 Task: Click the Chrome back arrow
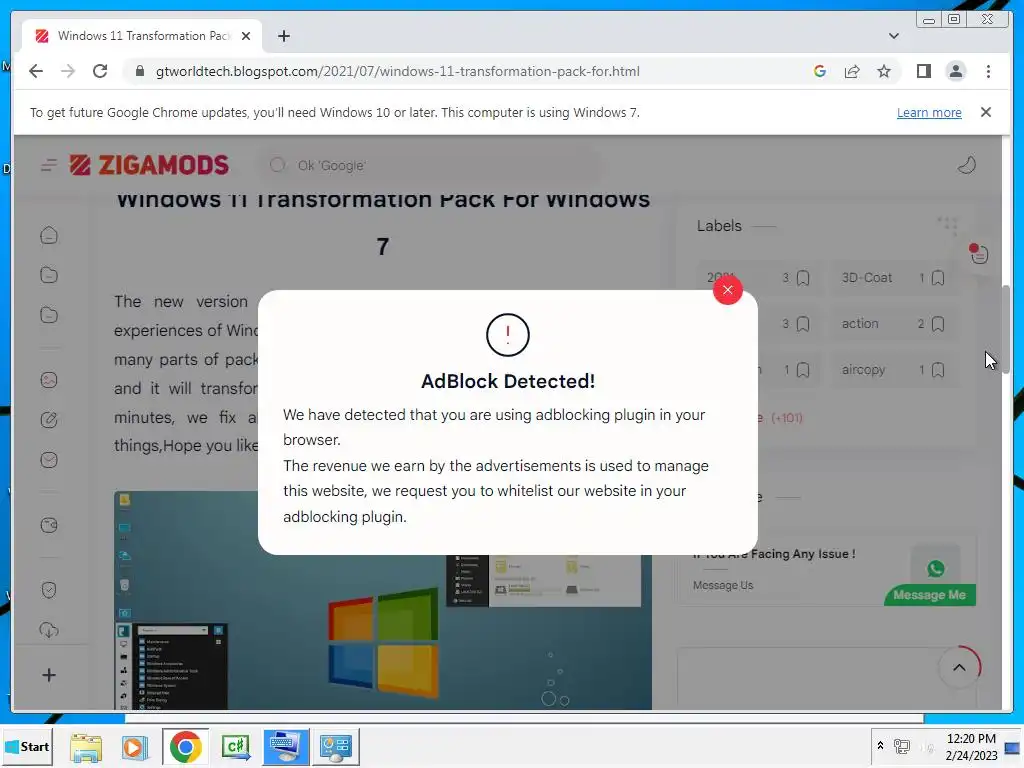36,71
